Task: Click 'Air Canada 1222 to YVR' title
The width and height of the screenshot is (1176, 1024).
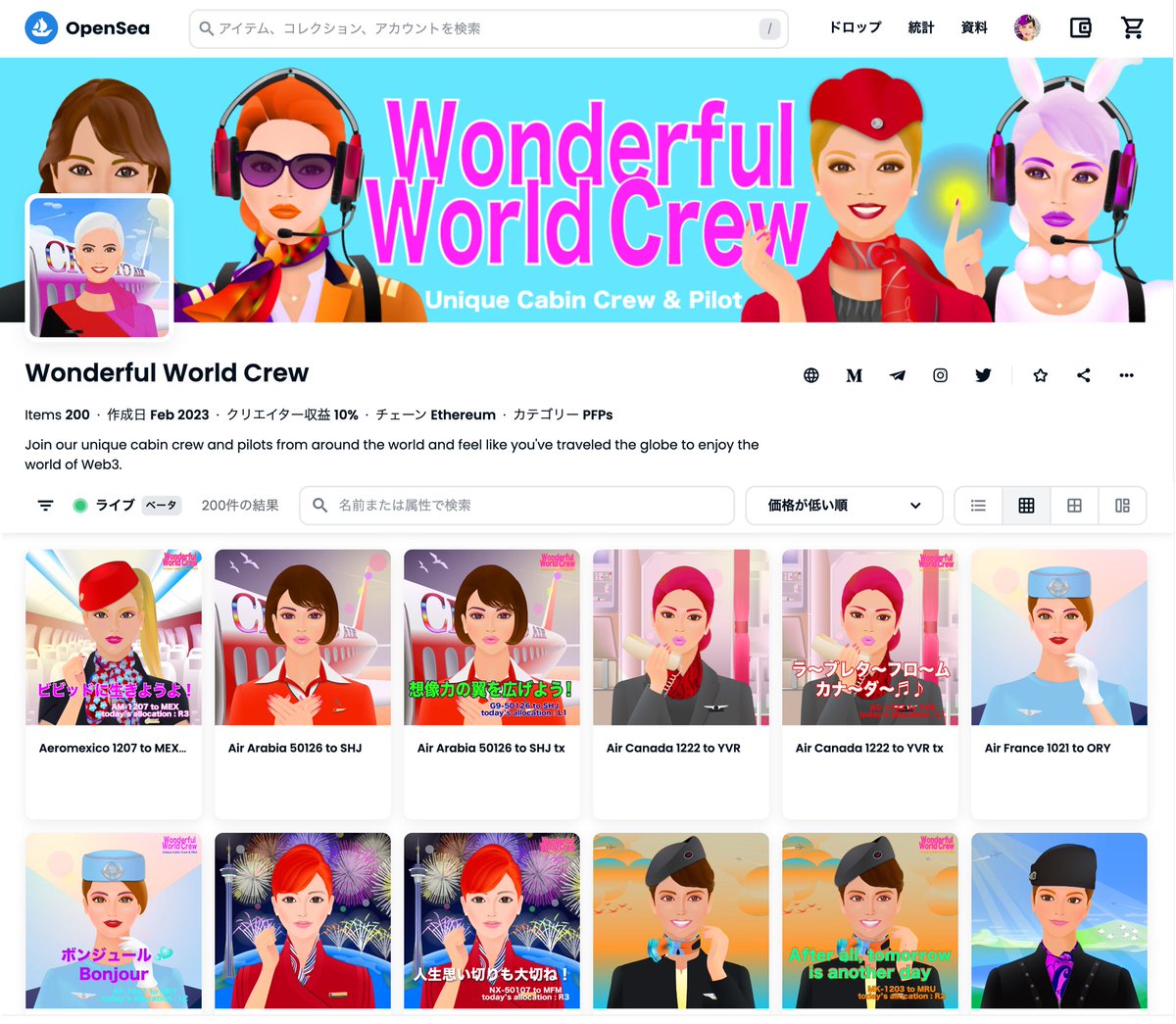Action: [673, 748]
